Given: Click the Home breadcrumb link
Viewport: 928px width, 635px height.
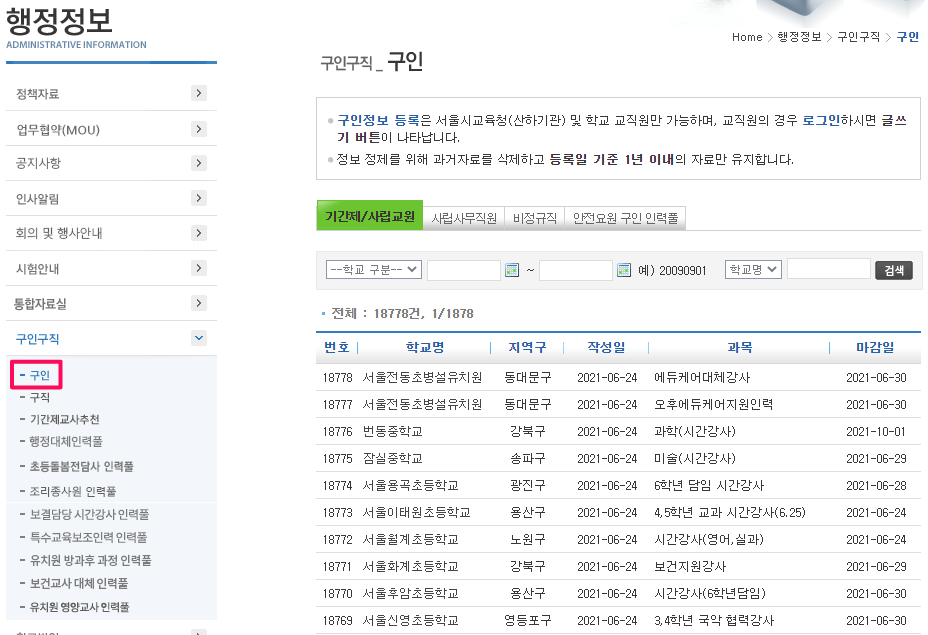Looking at the screenshot, I should 747,37.
